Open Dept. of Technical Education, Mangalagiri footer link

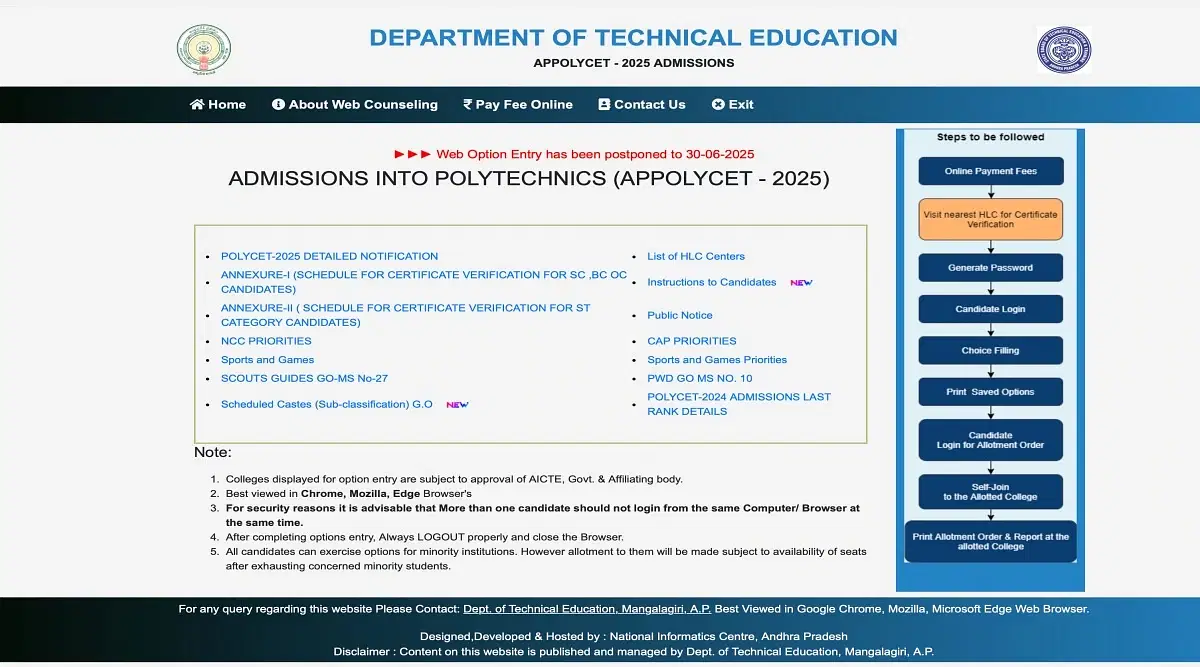(x=588, y=609)
